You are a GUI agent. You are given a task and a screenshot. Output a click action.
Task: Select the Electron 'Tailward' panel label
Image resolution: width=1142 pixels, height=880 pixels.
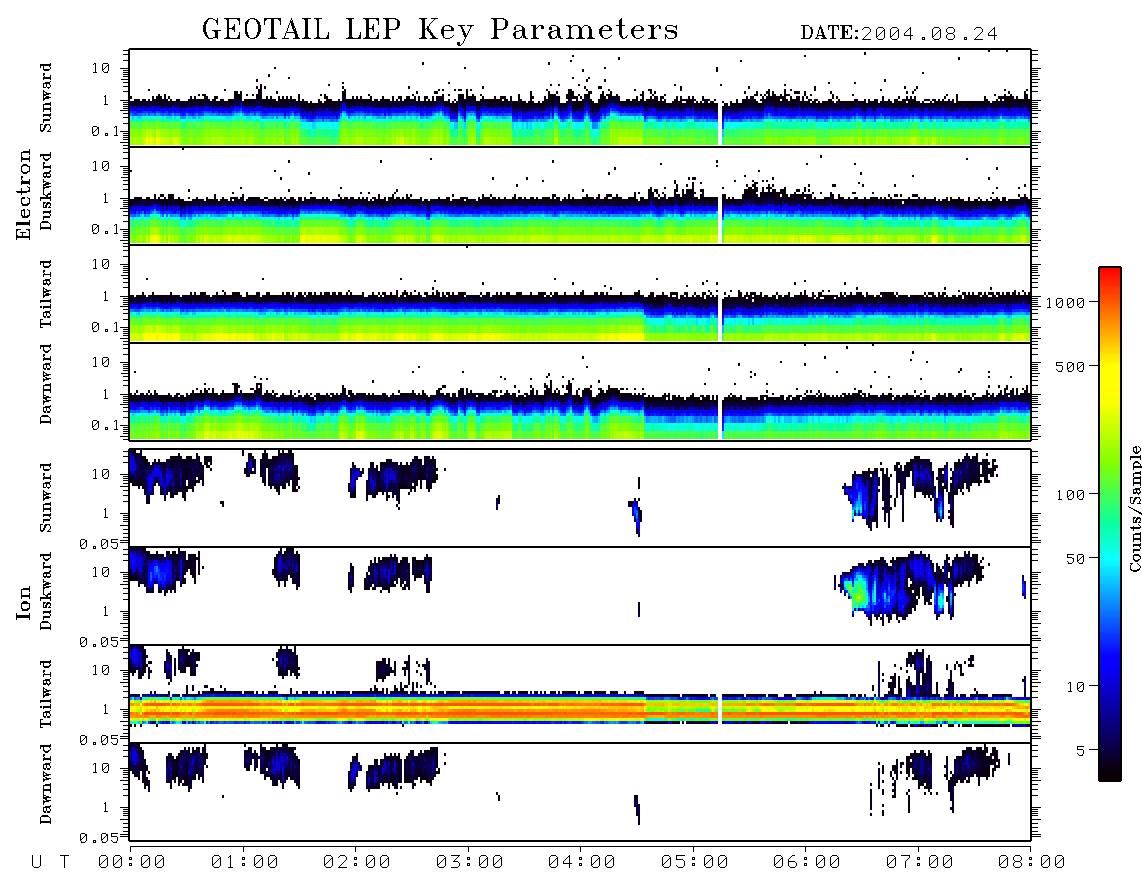46,293
